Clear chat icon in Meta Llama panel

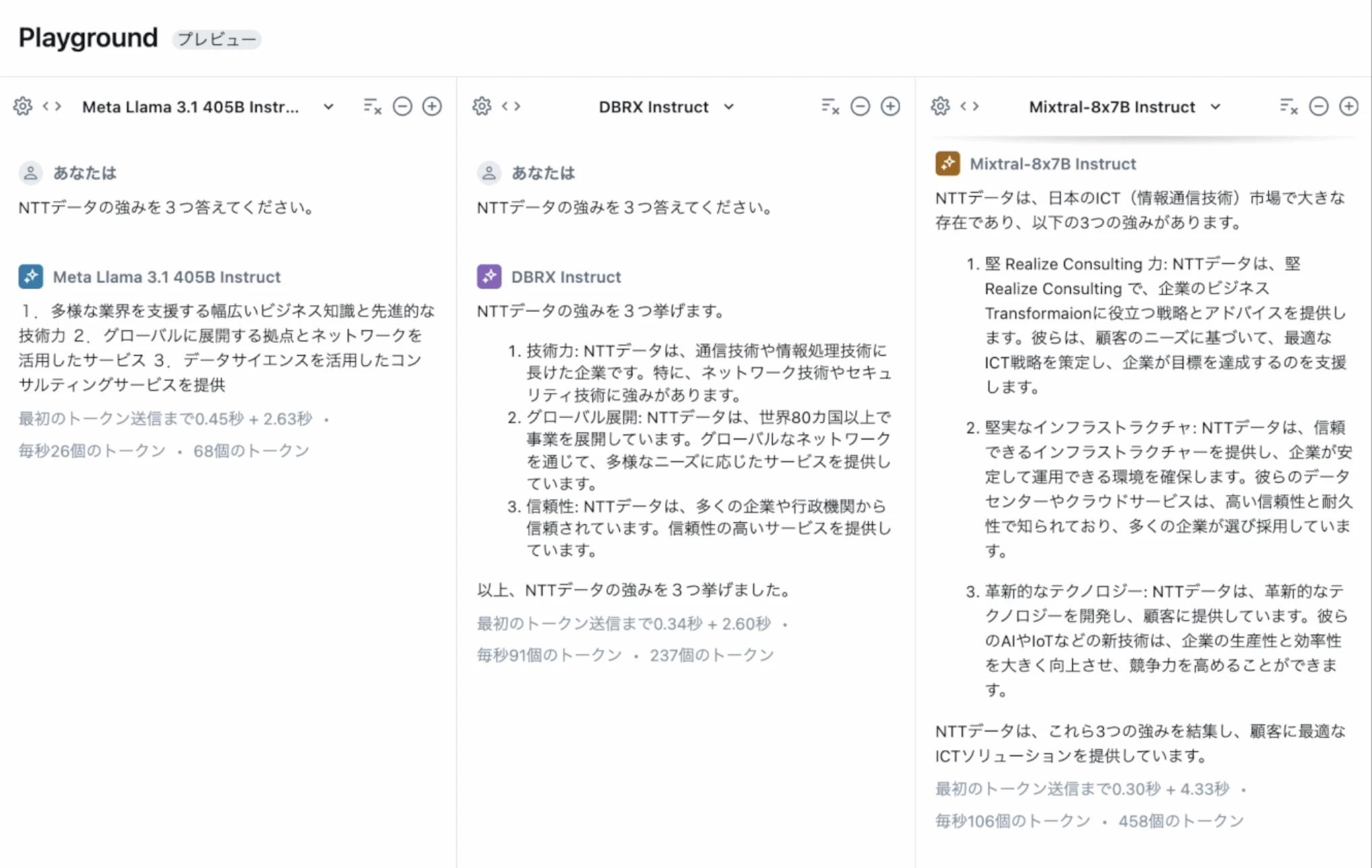point(373,106)
